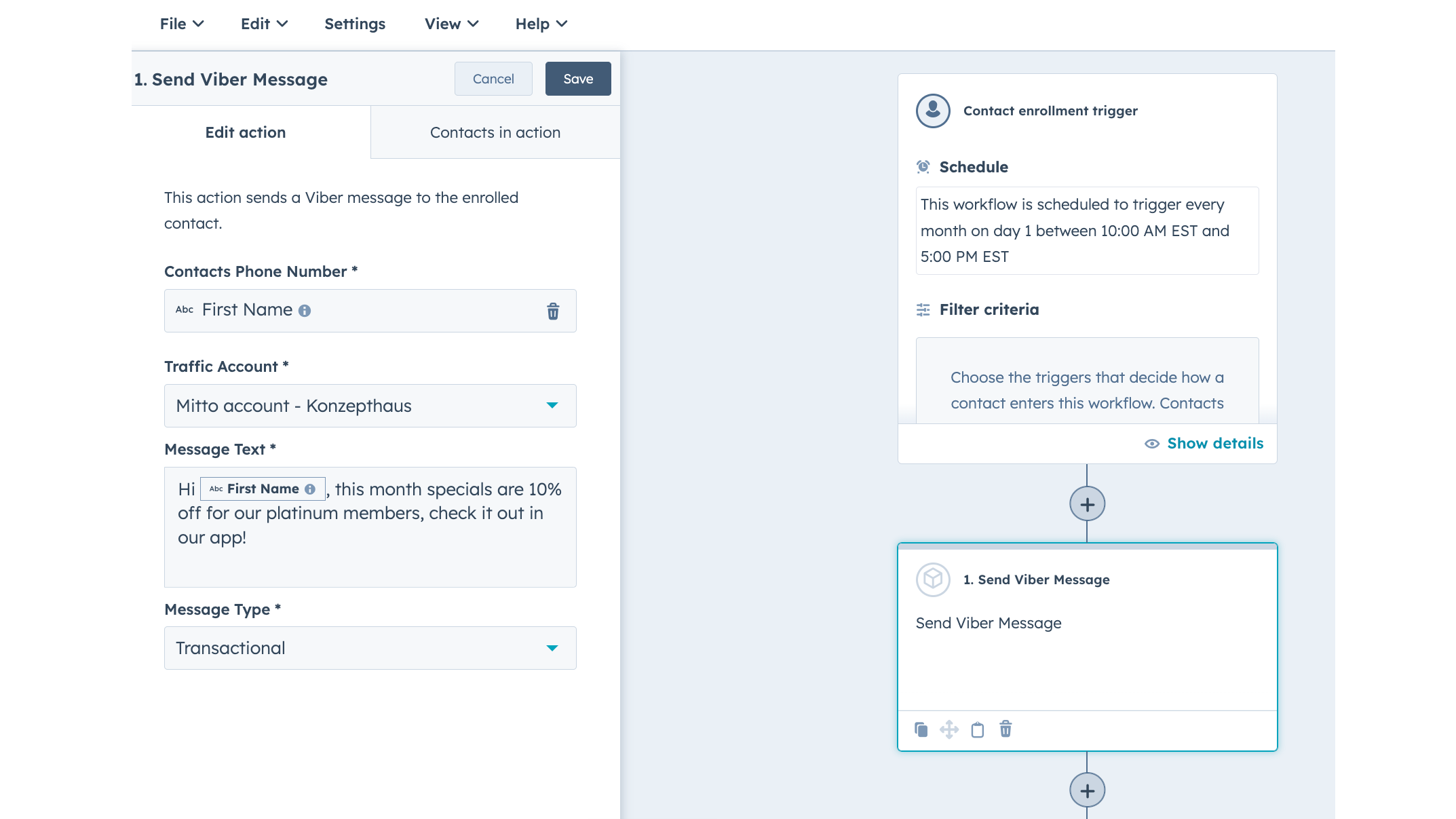
Task: Open Settings in the top bar
Action: pyautogui.click(x=355, y=24)
